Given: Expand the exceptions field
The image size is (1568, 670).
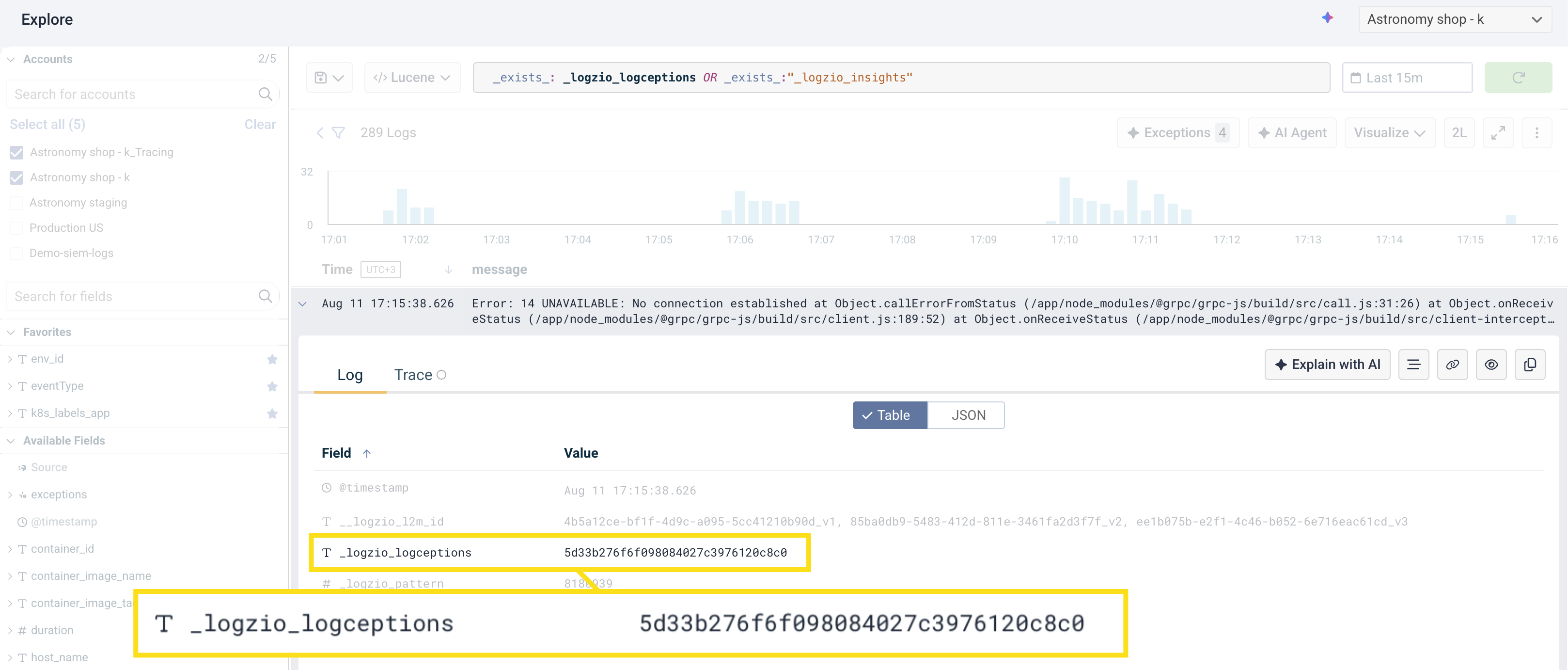Looking at the screenshot, I should pyautogui.click(x=10, y=495).
